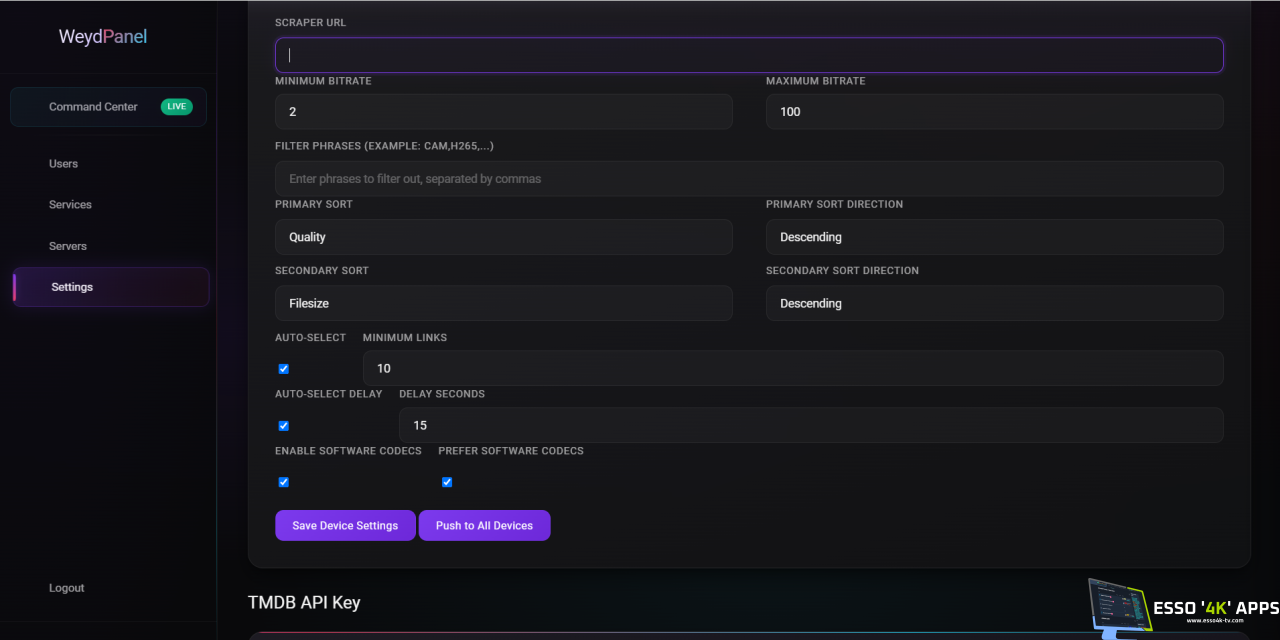Toggle the Auto-Select Delay checkbox
Screen dimensions: 1280x640
(x=284, y=426)
